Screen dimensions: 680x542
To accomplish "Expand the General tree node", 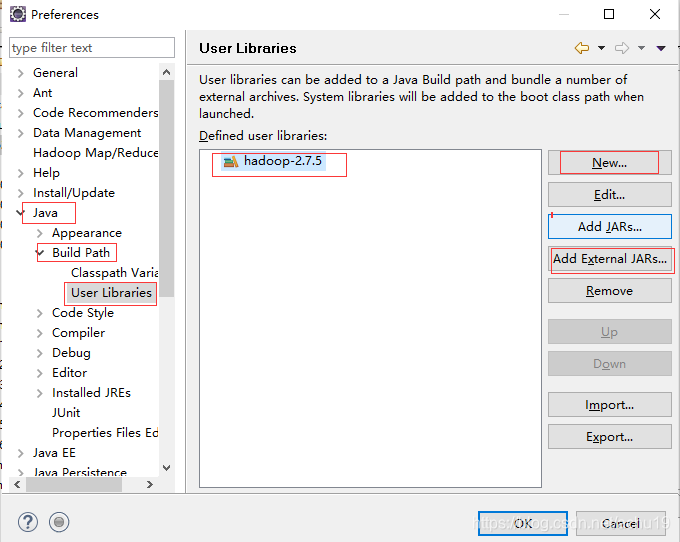I will pos(20,73).
